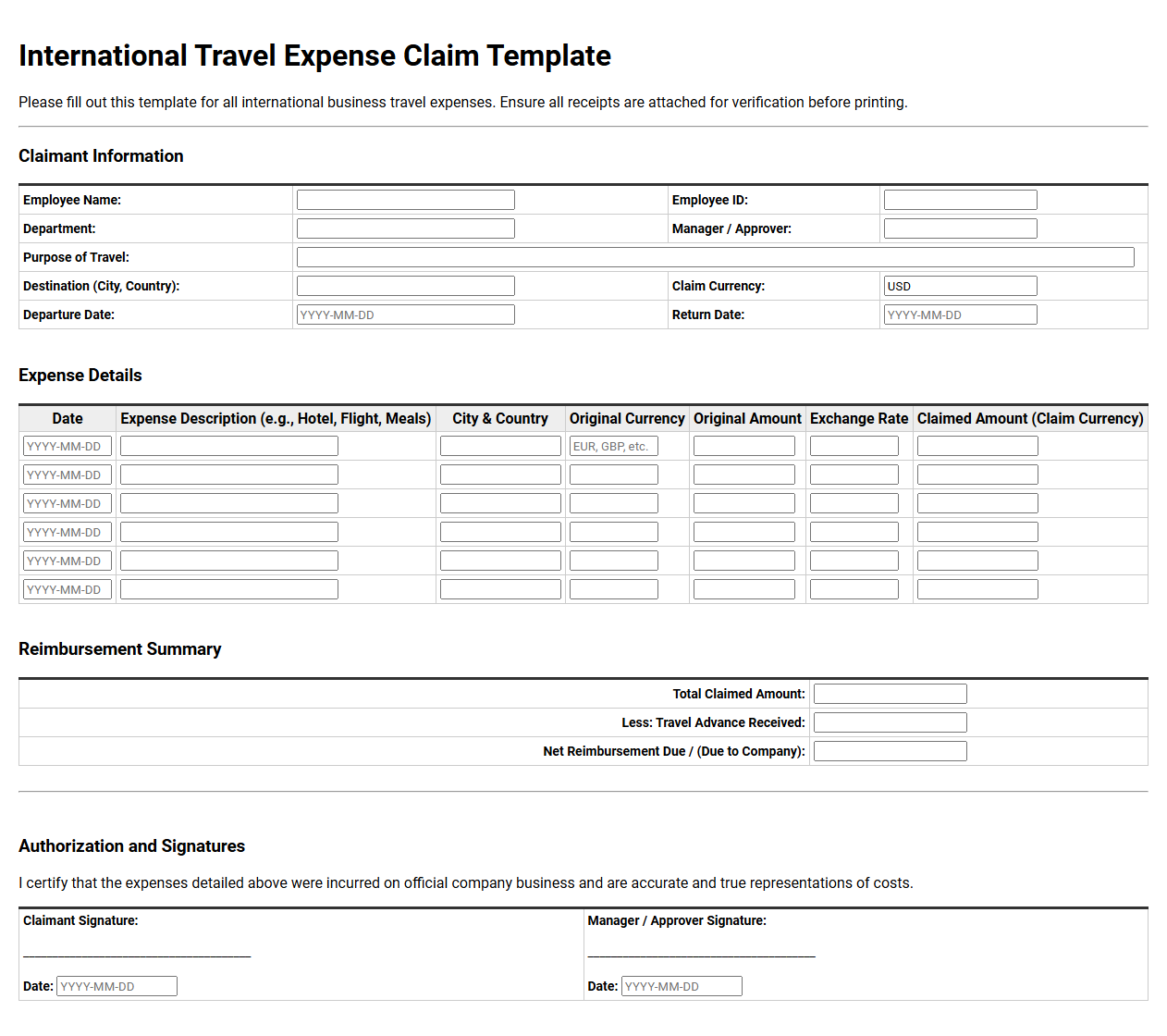The height and width of the screenshot is (1036, 1167).
Task: Click the 'Expense Details' heading
Action: tap(80, 375)
